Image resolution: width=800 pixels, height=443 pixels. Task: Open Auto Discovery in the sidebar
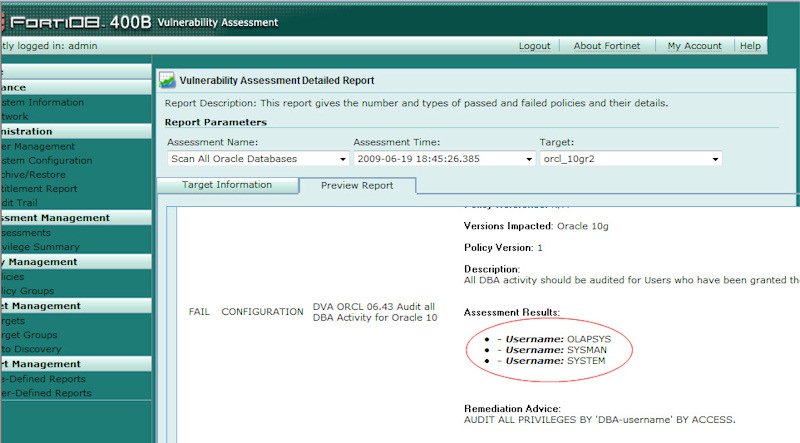[31, 349]
